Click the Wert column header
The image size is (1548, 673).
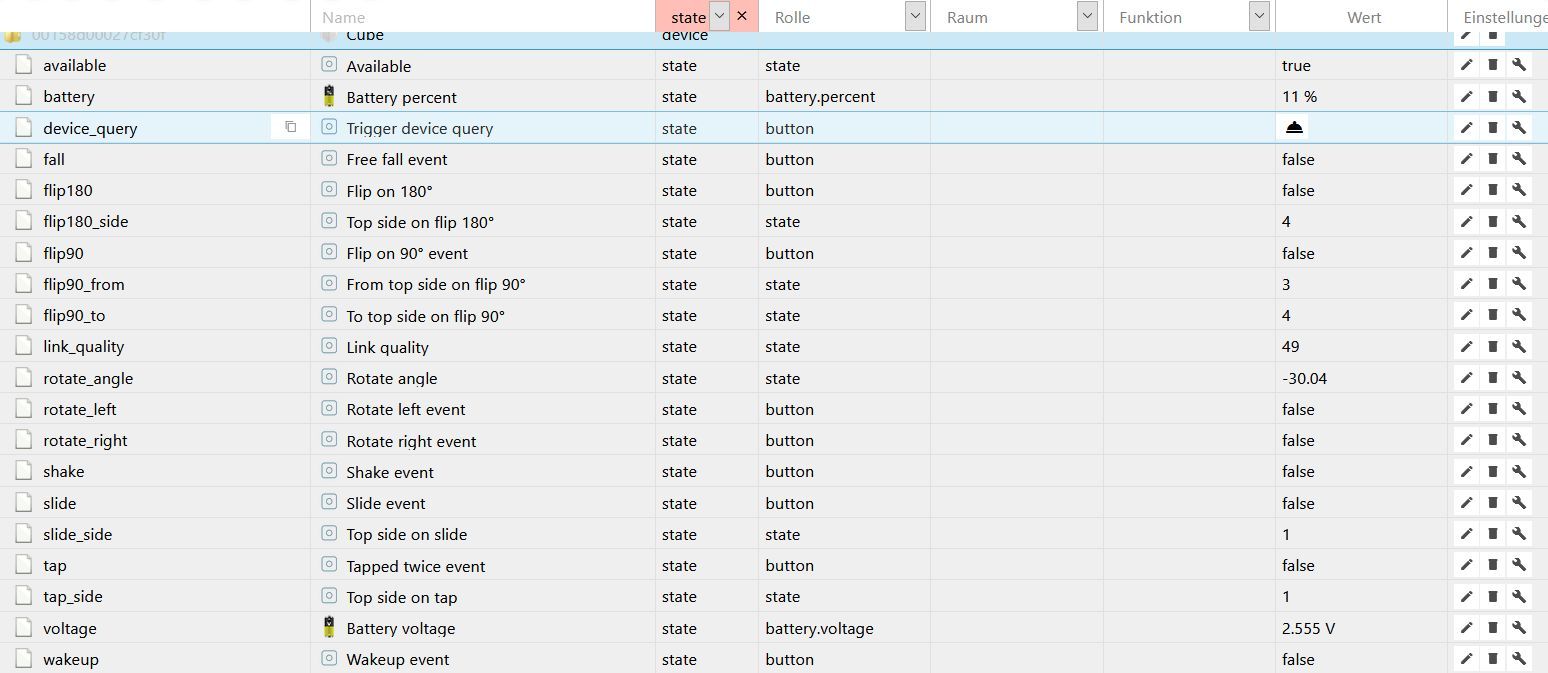point(1363,17)
